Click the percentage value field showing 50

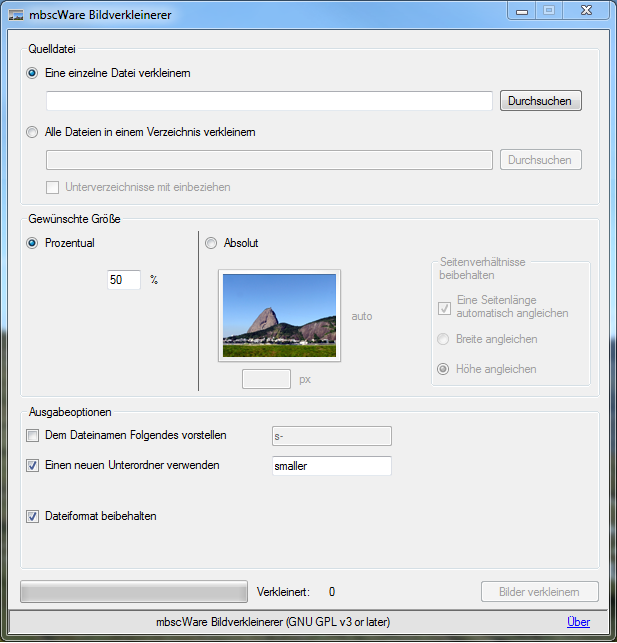[x=123, y=280]
